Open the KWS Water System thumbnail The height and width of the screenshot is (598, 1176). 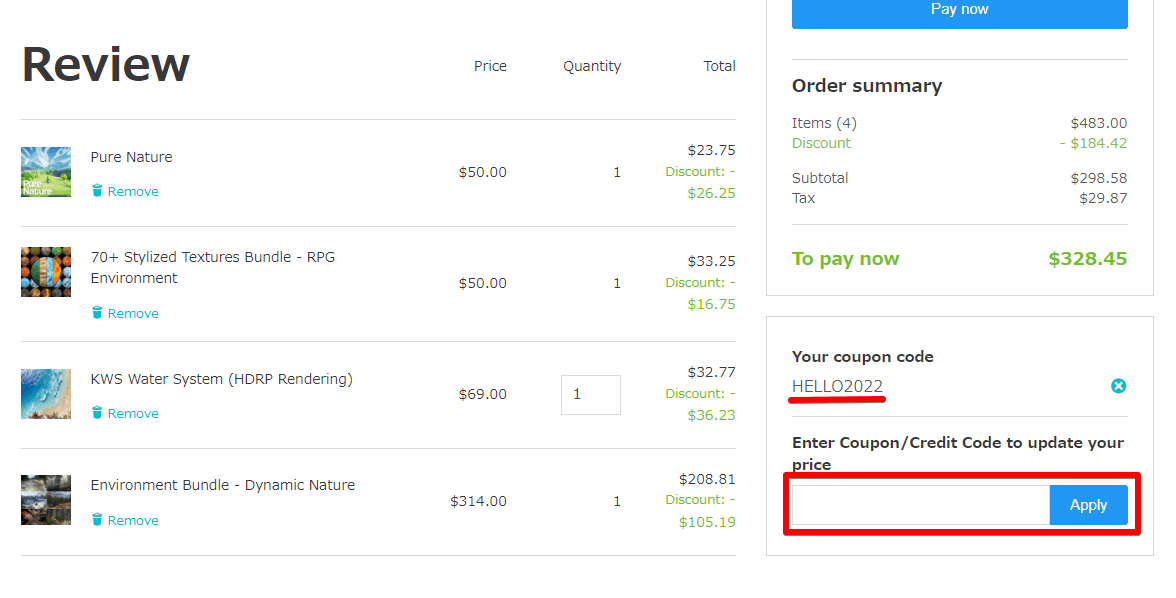point(46,394)
